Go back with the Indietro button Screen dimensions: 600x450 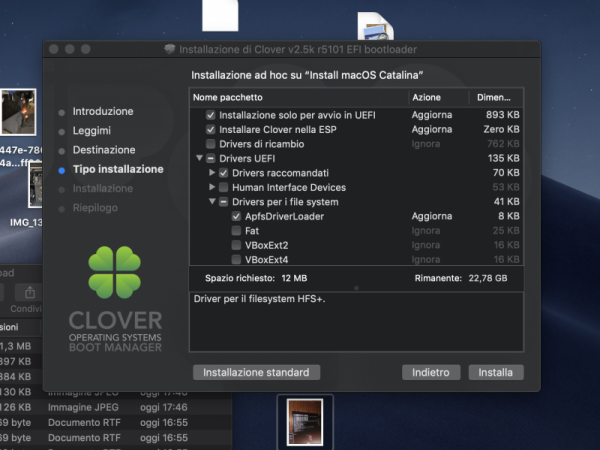point(431,372)
